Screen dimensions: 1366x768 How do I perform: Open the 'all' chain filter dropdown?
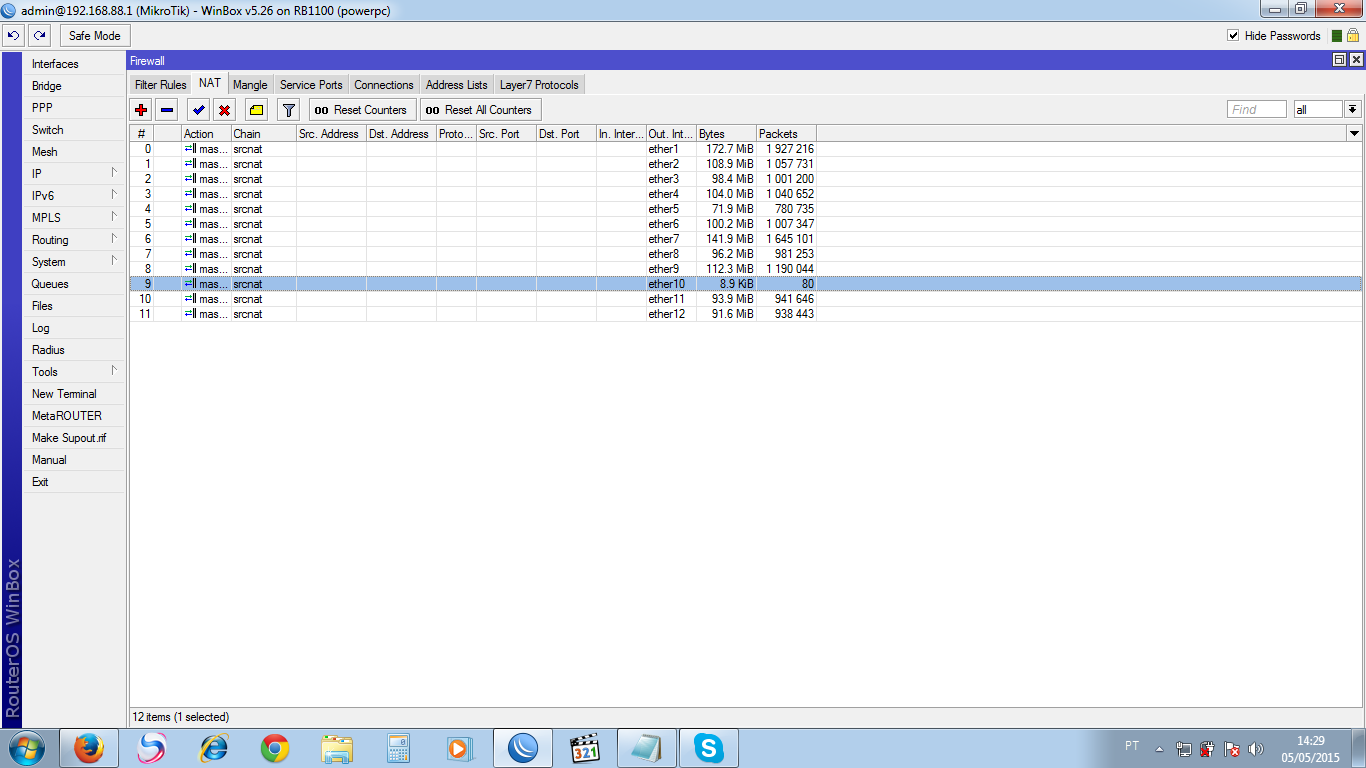pyautogui.click(x=1352, y=110)
